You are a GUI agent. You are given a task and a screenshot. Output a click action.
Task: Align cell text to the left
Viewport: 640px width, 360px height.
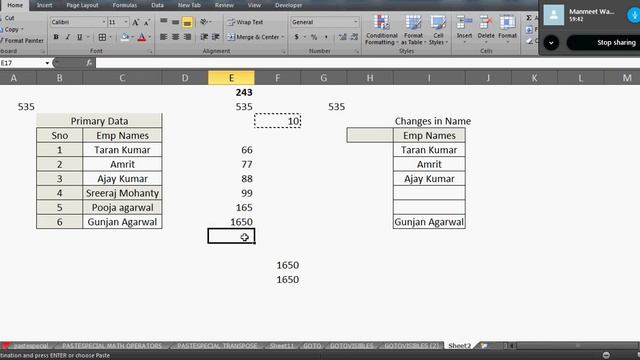click(x=164, y=37)
